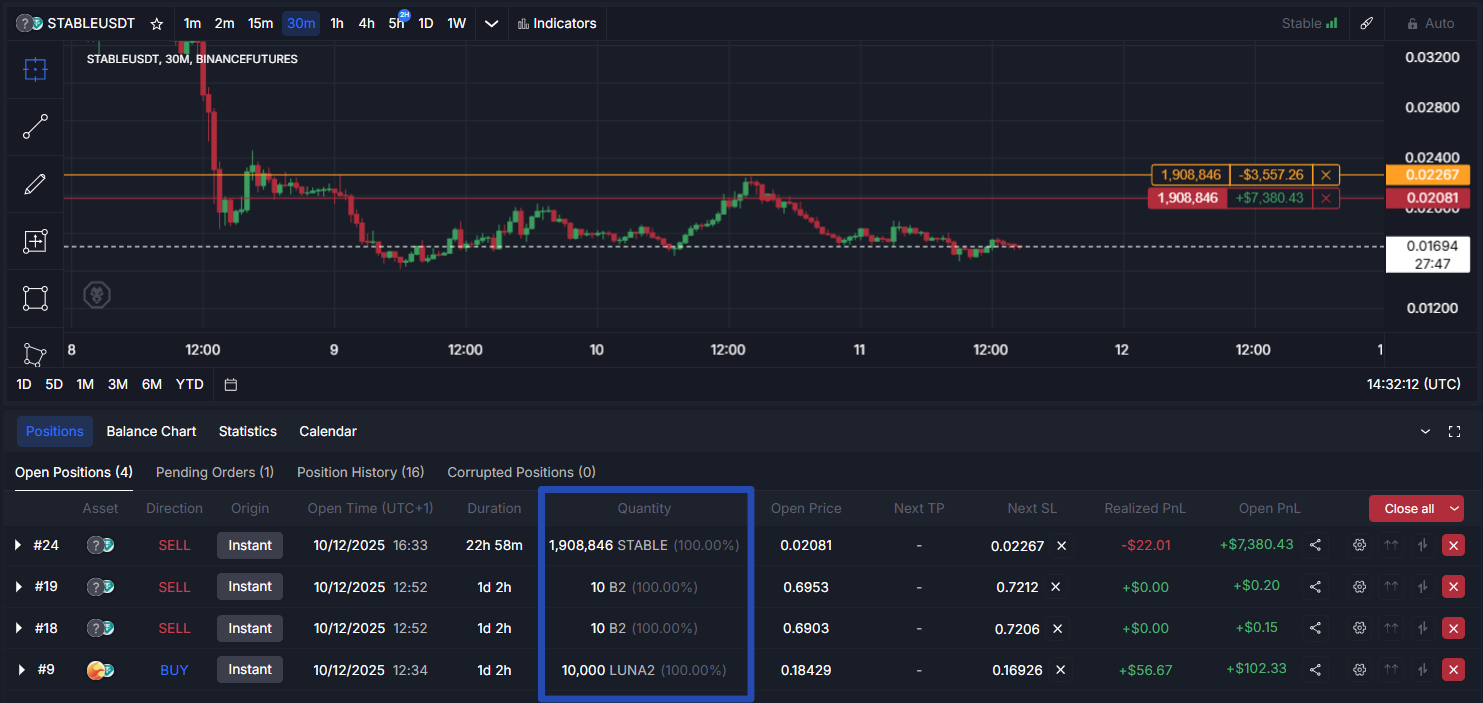Select the rectangle shape tool
Image resolution: width=1483 pixels, height=703 pixels.
pos(35,298)
